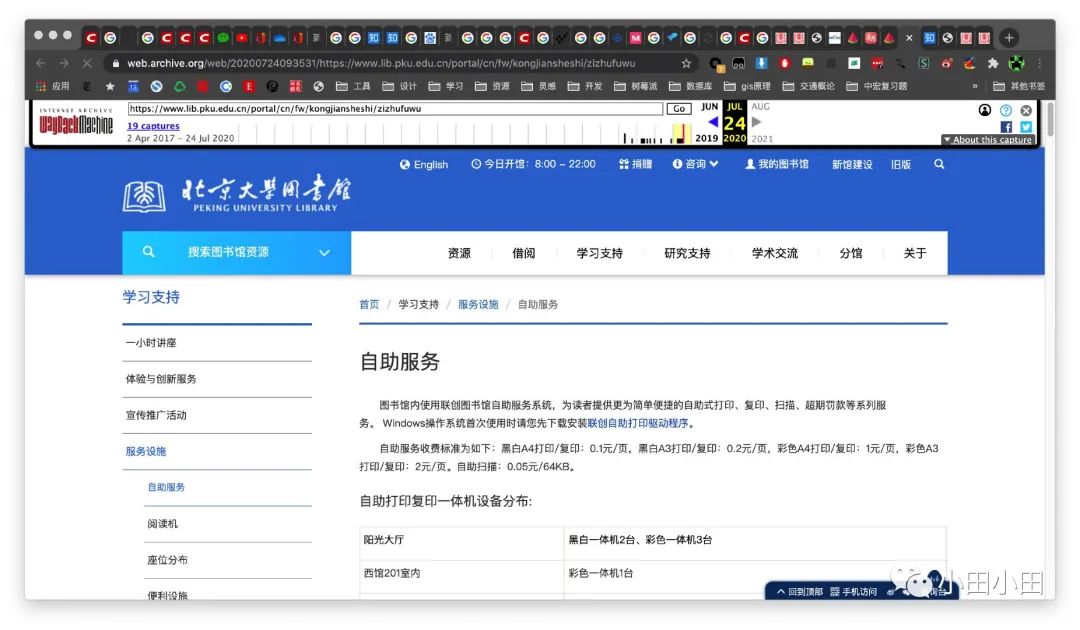The height and width of the screenshot is (630, 1080).
Task: Open the 应用 apps shortcut in bookmarks bar
Action: (x=52, y=86)
